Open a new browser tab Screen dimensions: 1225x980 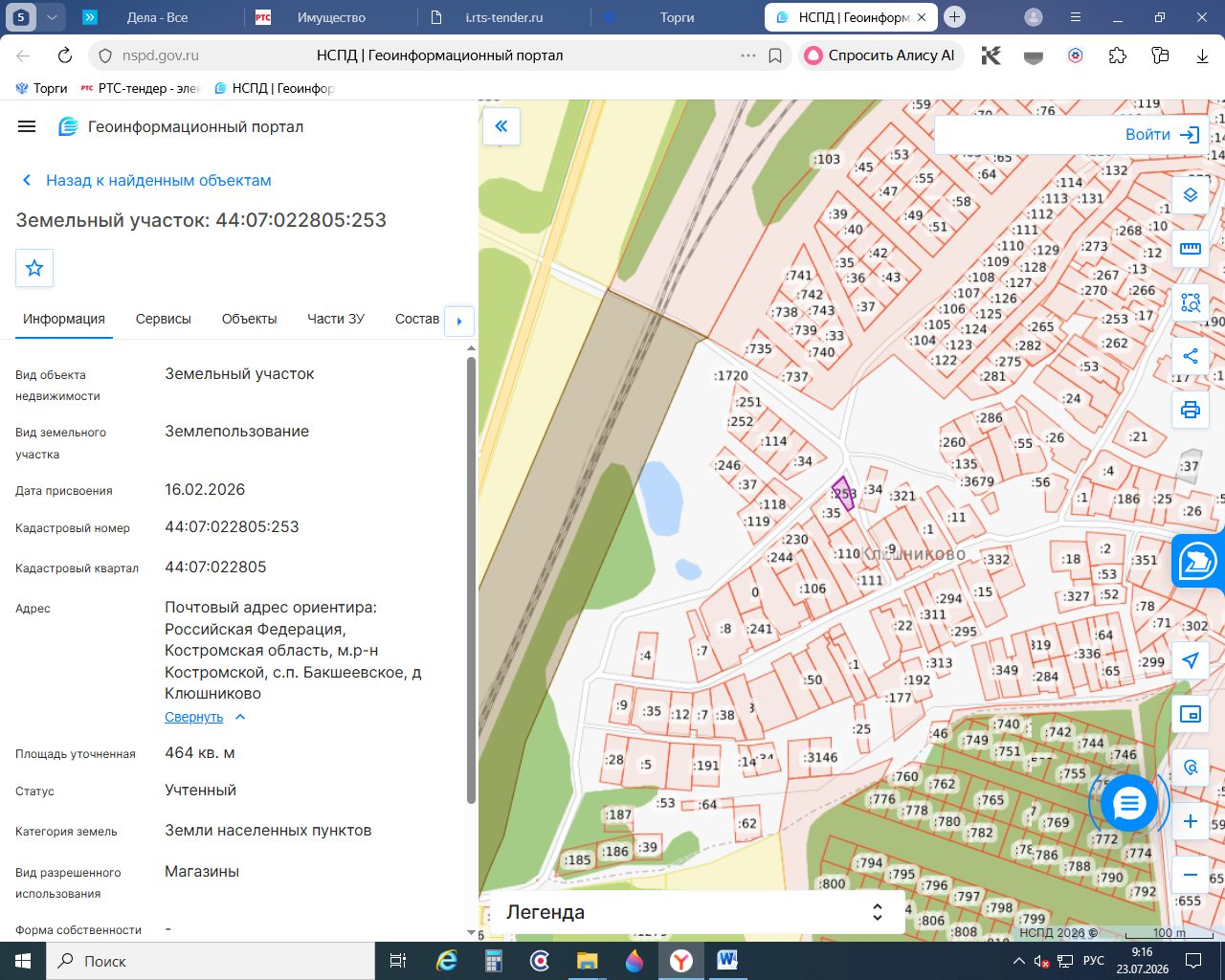tap(954, 17)
